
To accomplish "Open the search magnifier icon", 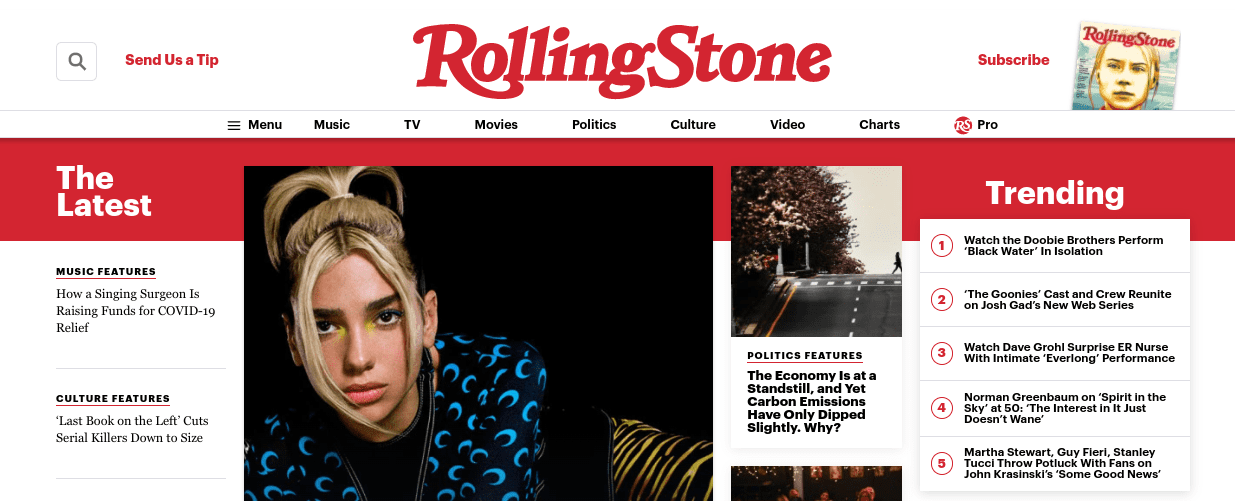I will pos(77,61).
